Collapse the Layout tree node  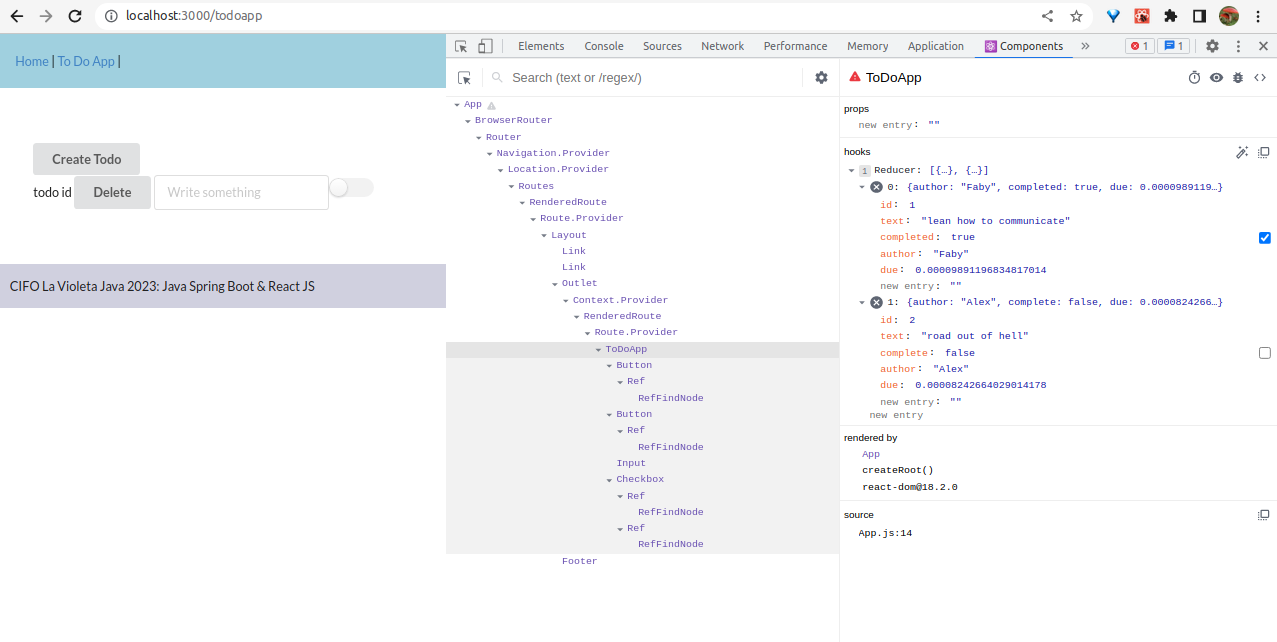pyautogui.click(x=544, y=235)
